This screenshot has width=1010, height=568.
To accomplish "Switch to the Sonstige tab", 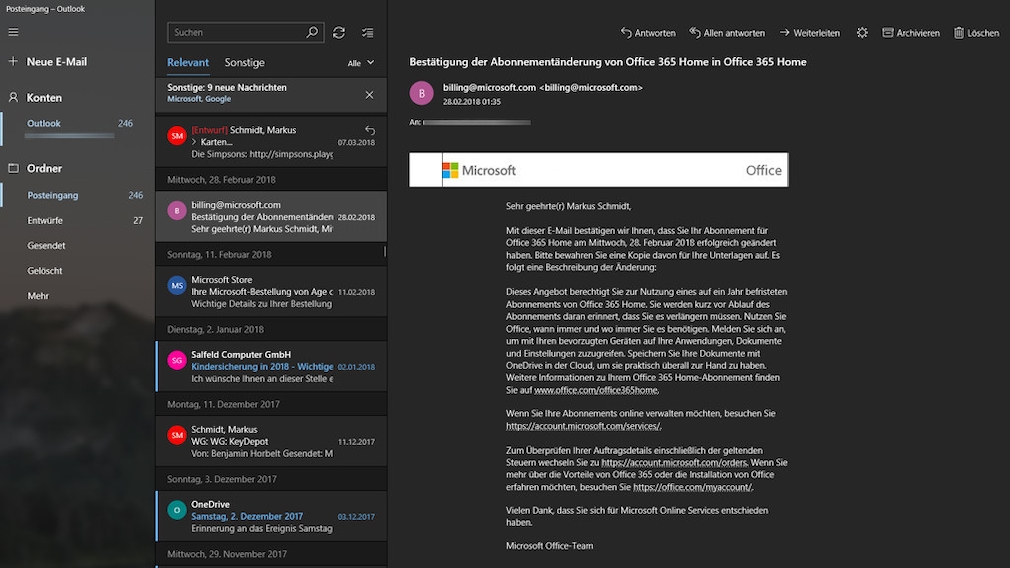I will tap(244, 62).
